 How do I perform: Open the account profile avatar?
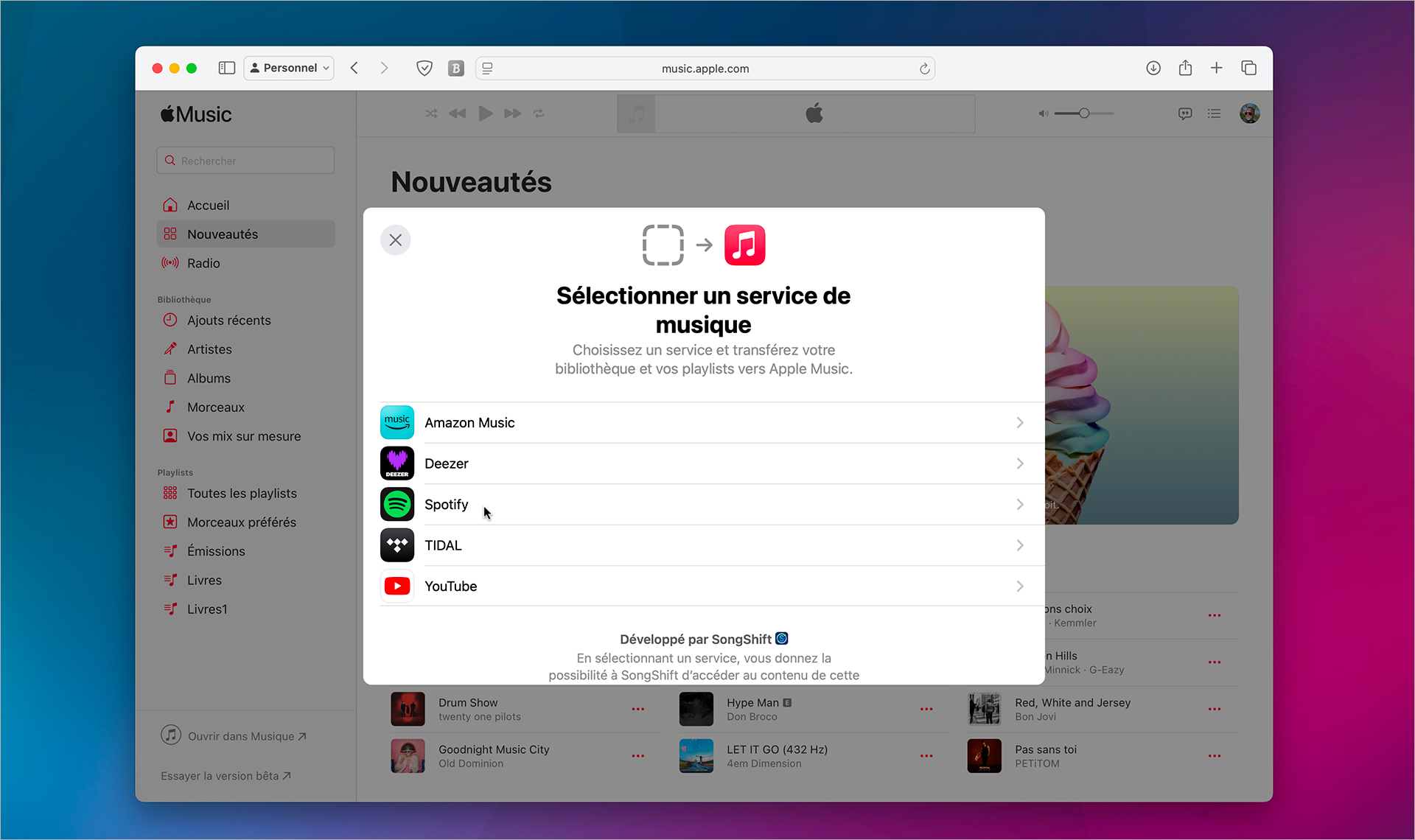point(1249,113)
